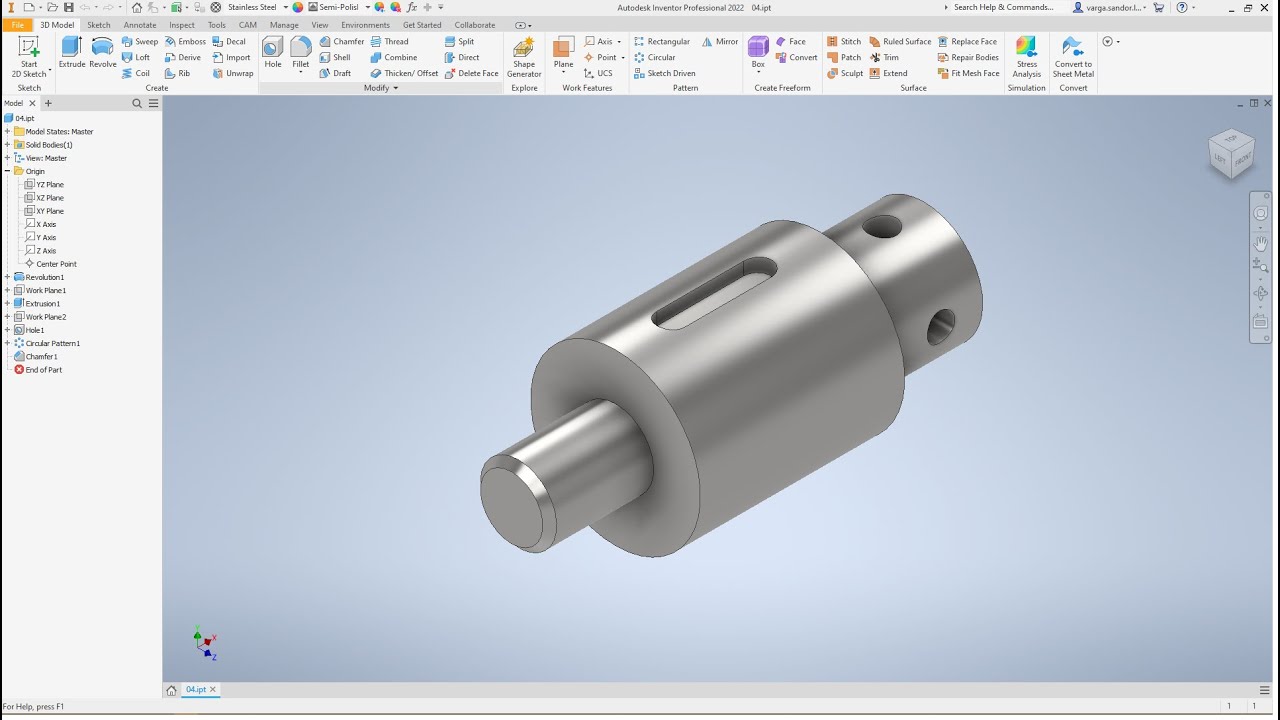Click the Search Help & Commands field
Image resolution: width=1280 pixels, height=720 pixels.
pos(1003,7)
